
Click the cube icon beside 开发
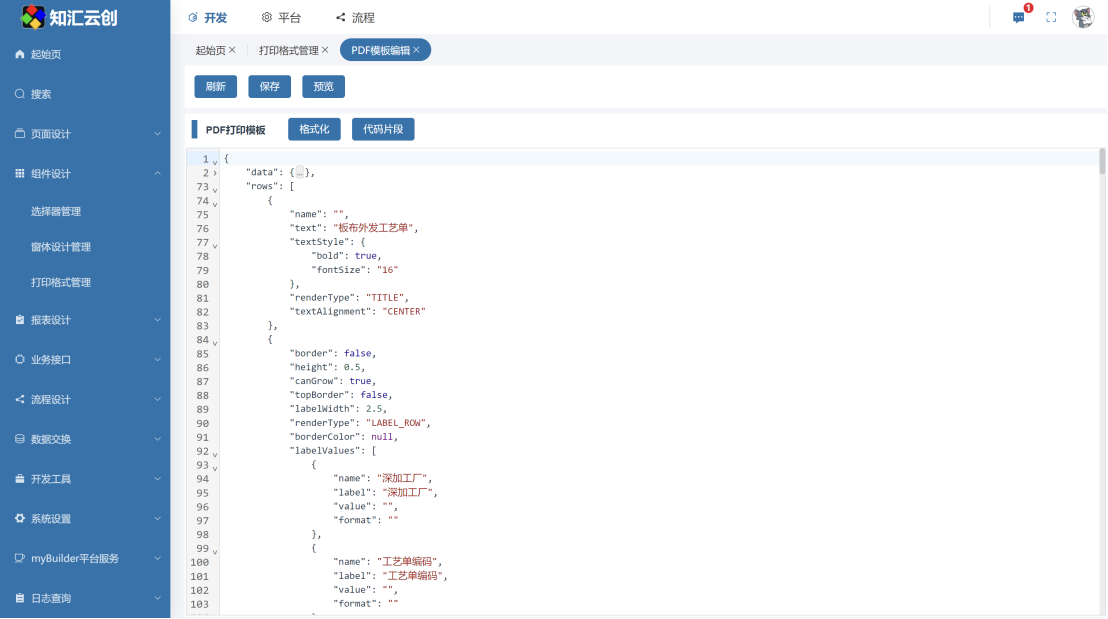pos(193,18)
